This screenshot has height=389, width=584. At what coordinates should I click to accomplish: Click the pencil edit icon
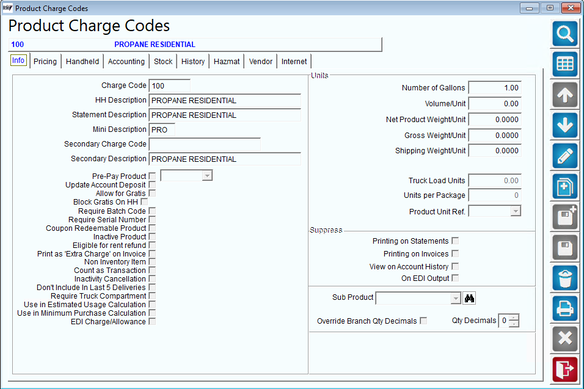pos(565,156)
